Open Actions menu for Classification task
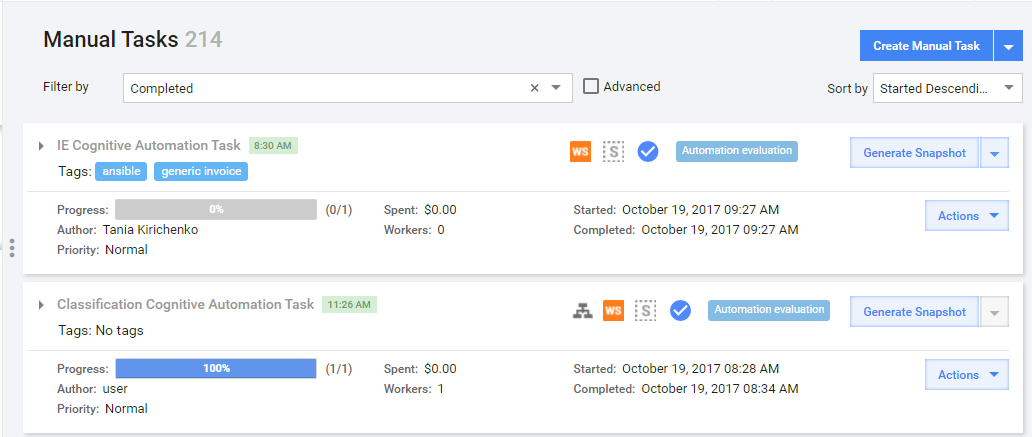1032x437 pixels. coord(967,374)
